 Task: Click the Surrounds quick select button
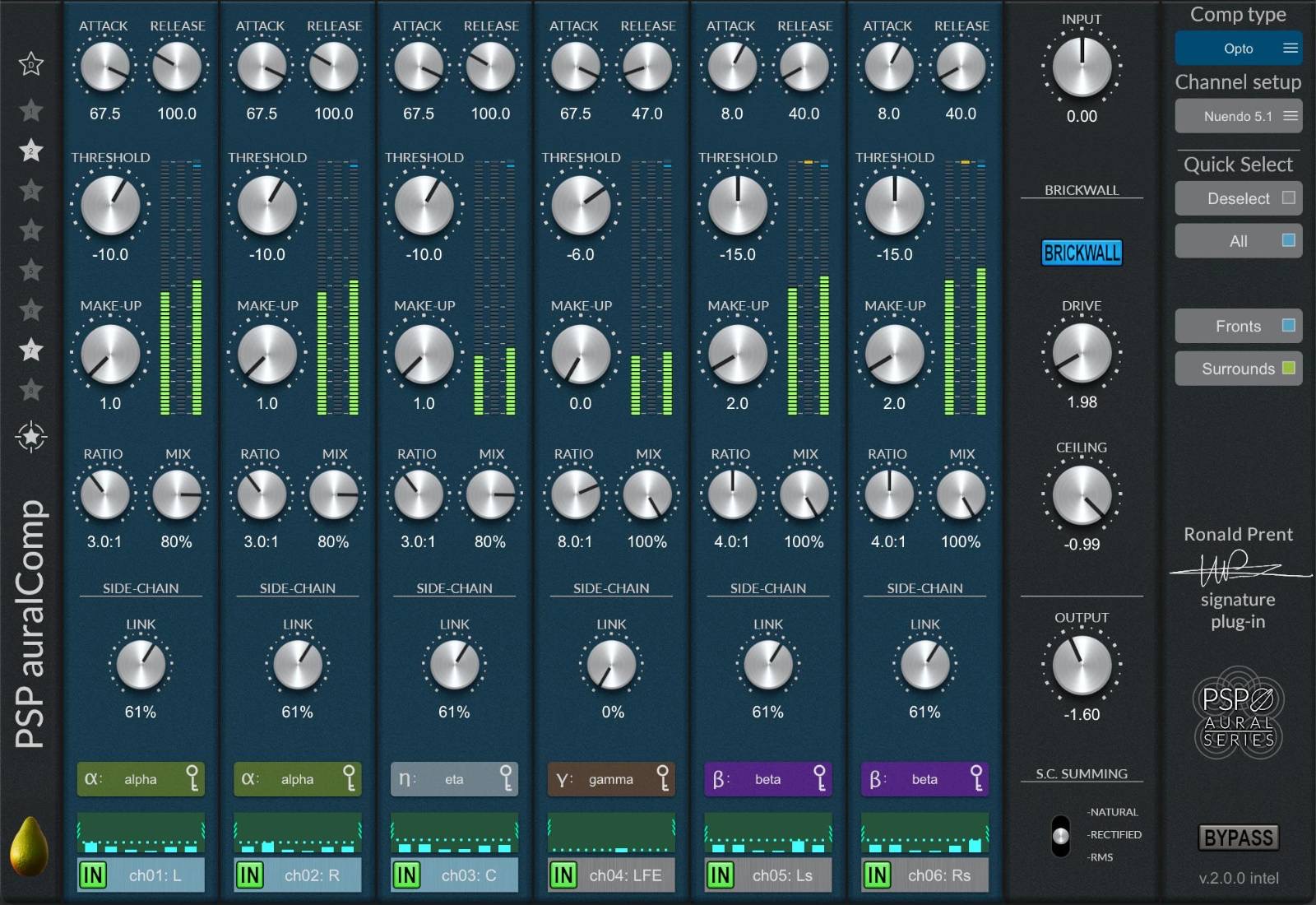pos(1238,369)
